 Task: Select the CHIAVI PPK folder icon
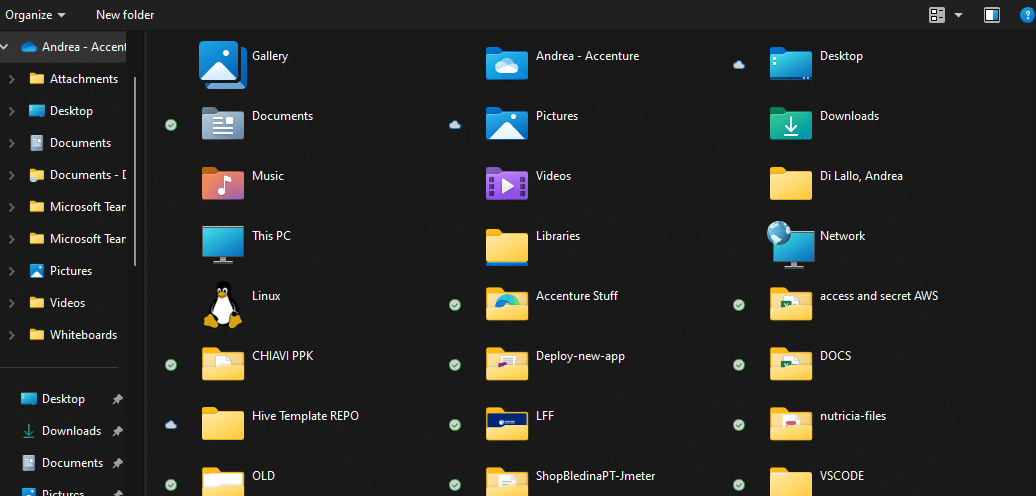223,364
